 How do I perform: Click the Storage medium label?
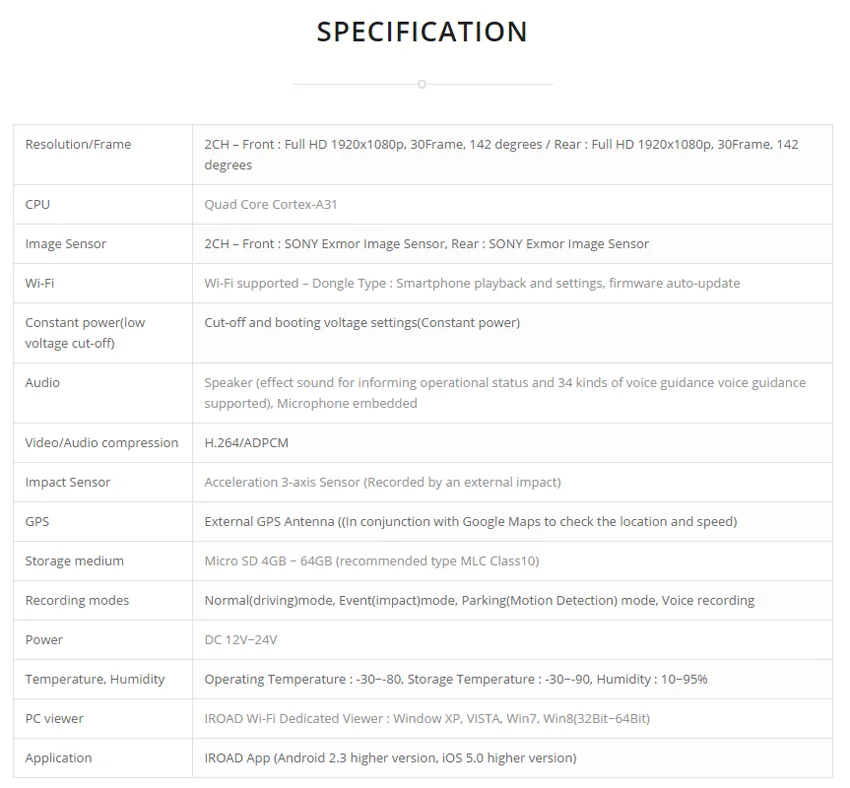tap(74, 561)
